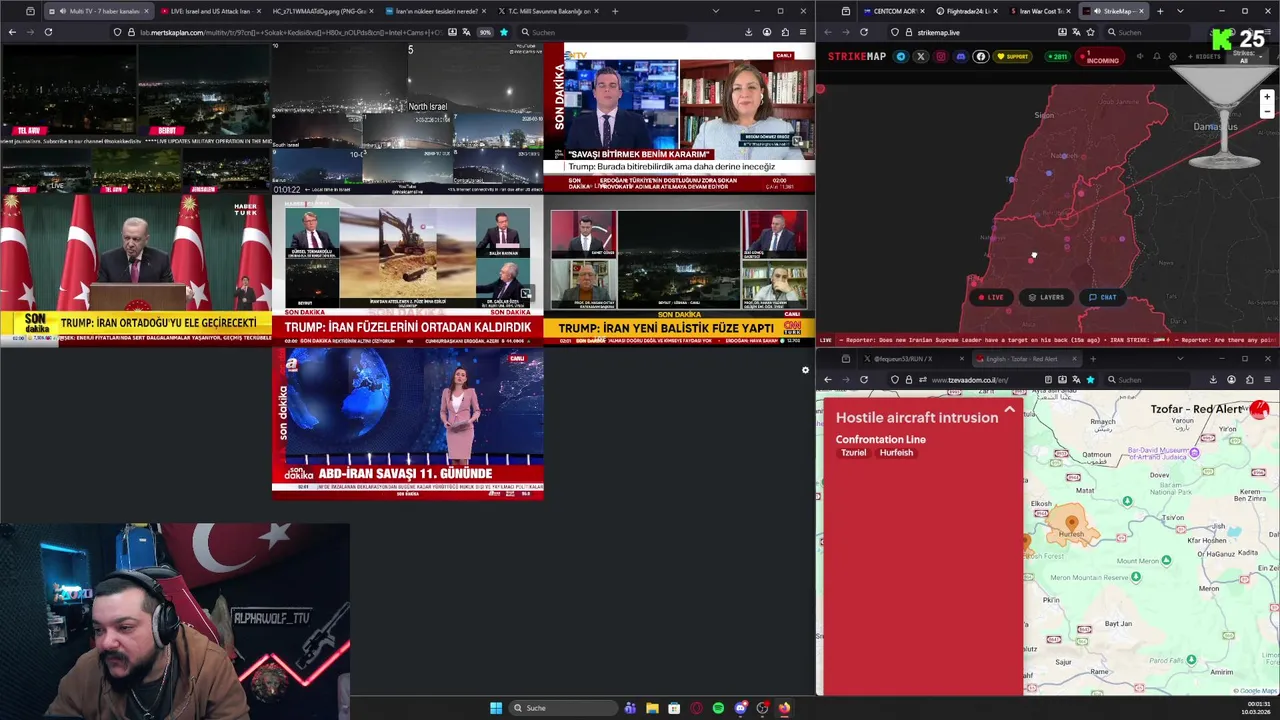
Task: List all tabs in Tzofar browser window
Action: (1180, 358)
